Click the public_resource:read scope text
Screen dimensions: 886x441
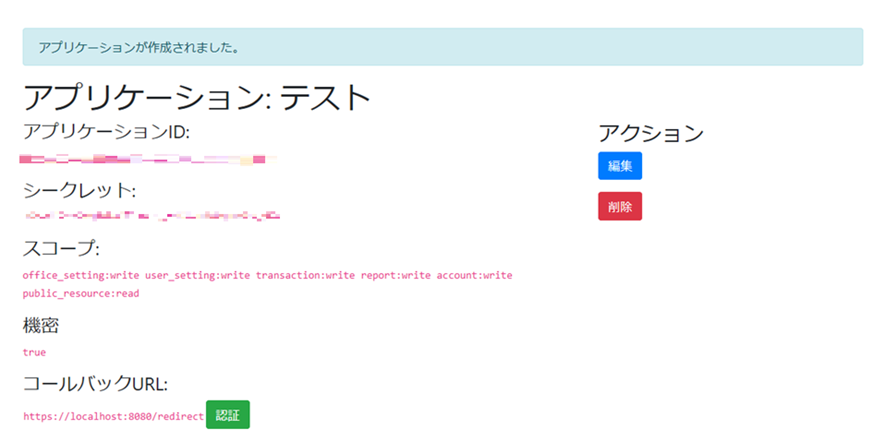(80, 294)
